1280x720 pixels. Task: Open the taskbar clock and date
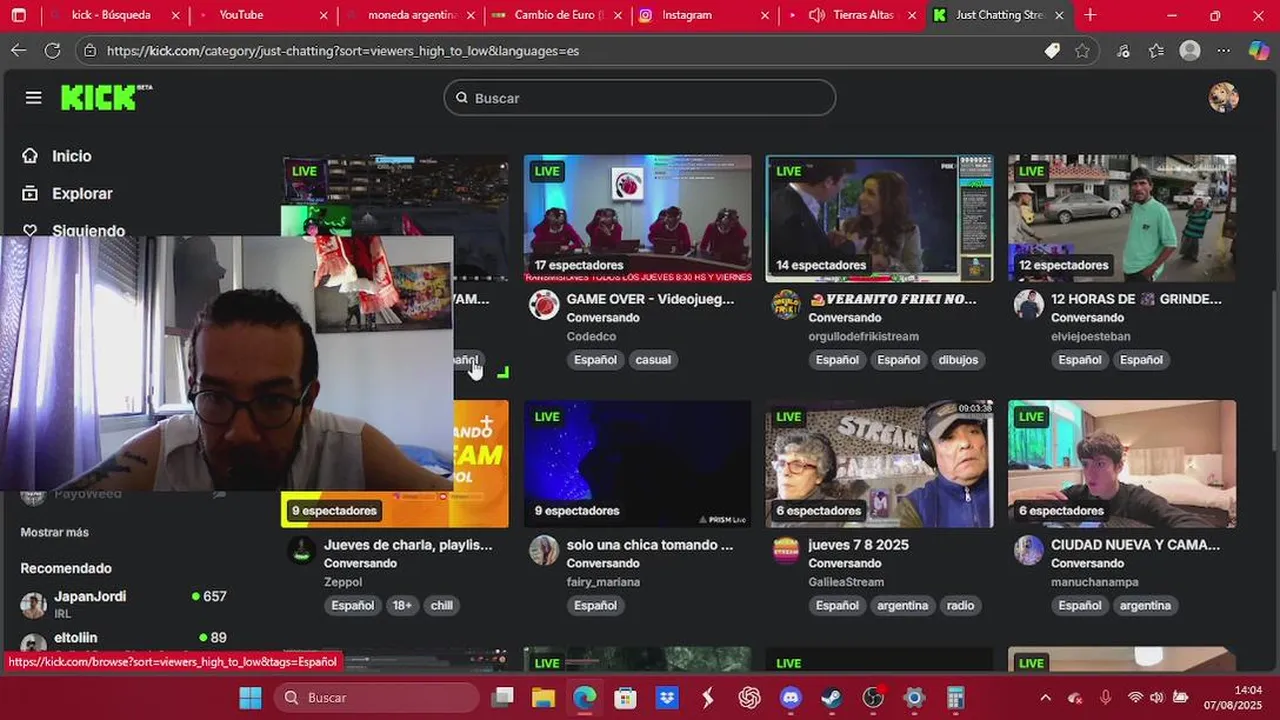pos(1233,697)
